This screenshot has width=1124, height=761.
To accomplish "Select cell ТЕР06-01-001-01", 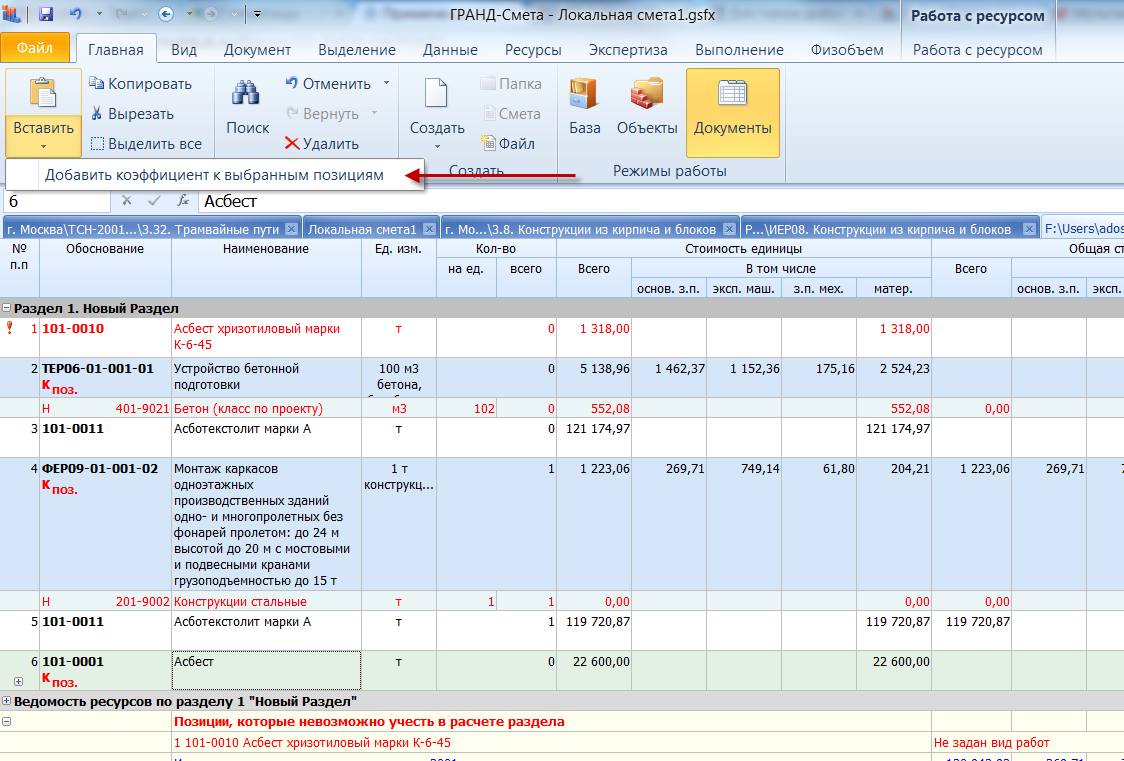I will click(x=105, y=378).
